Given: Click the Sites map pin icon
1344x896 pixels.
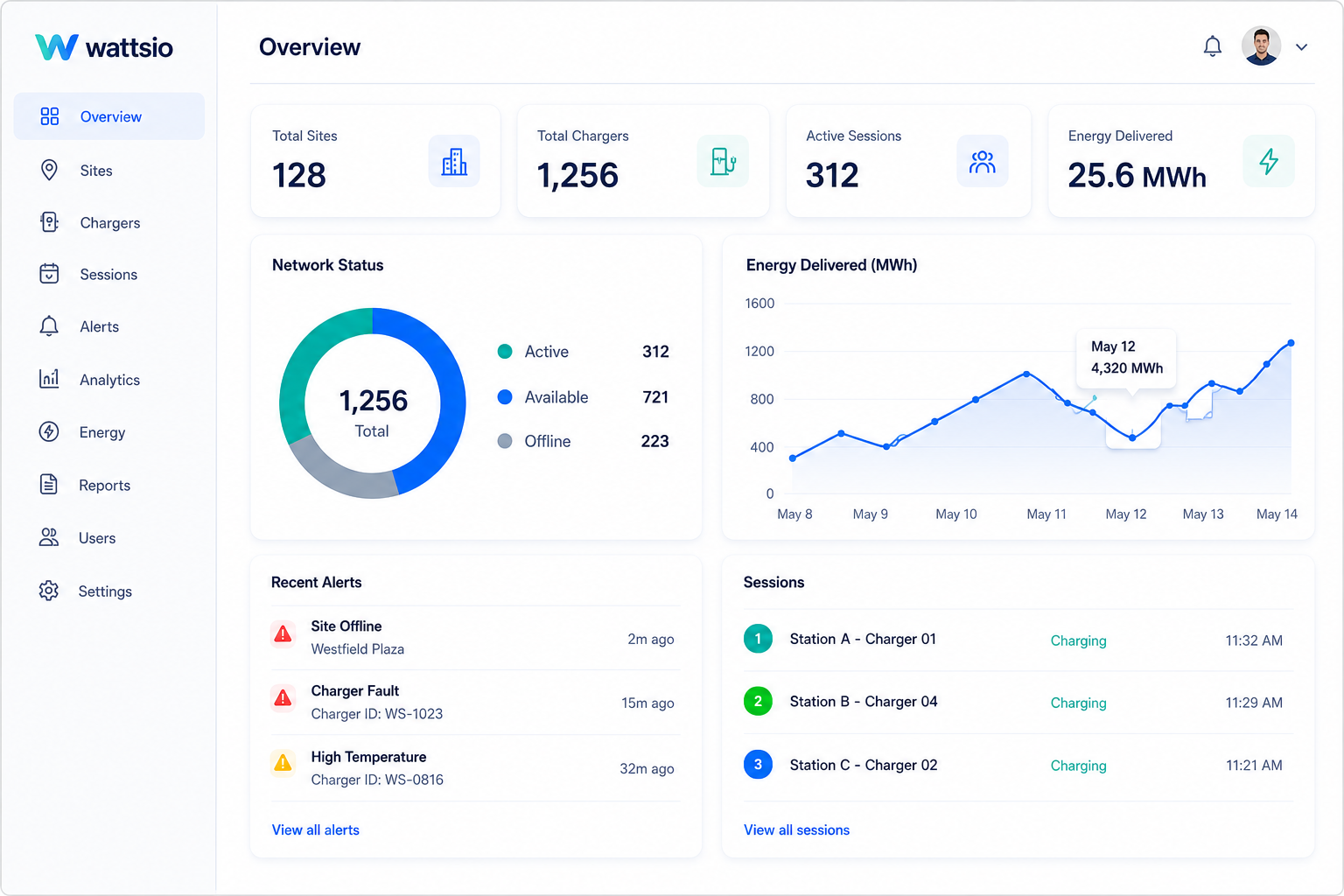Looking at the screenshot, I should [50, 170].
